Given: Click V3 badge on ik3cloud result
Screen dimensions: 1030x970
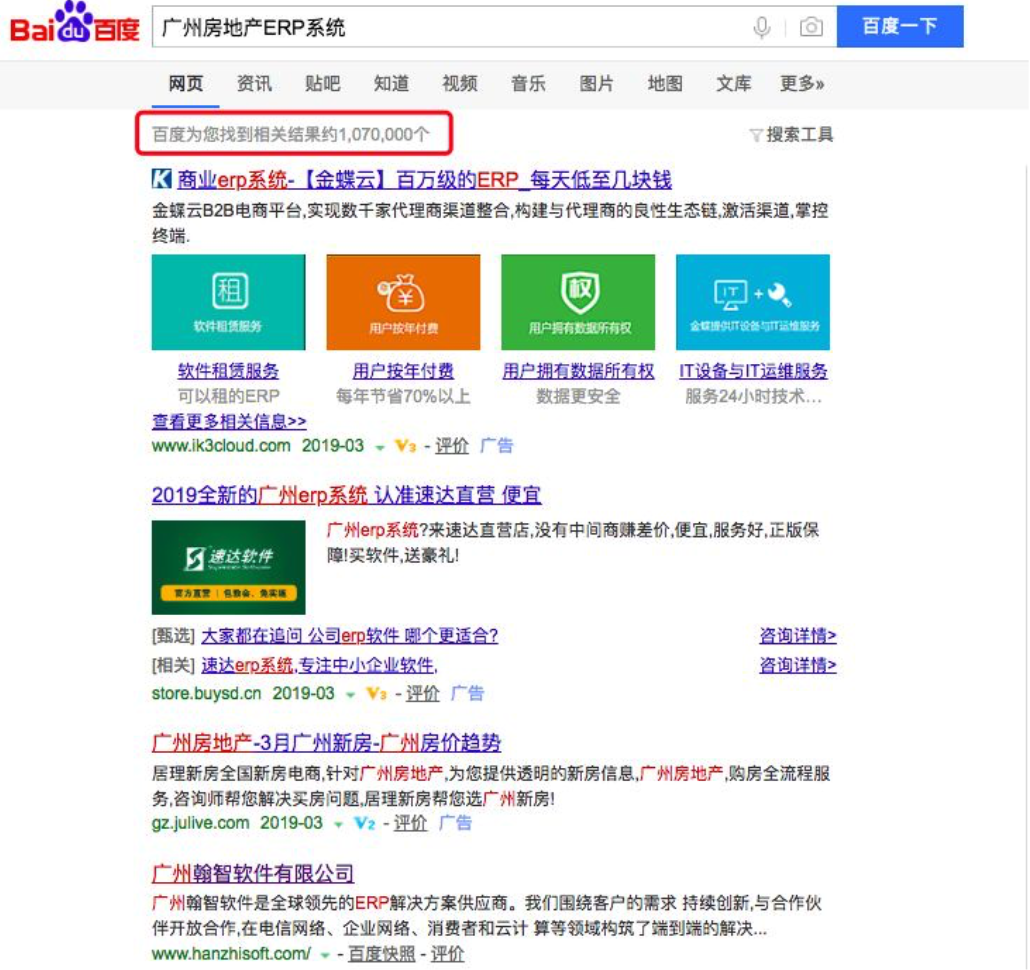Looking at the screenshot, I should (405, 447).
